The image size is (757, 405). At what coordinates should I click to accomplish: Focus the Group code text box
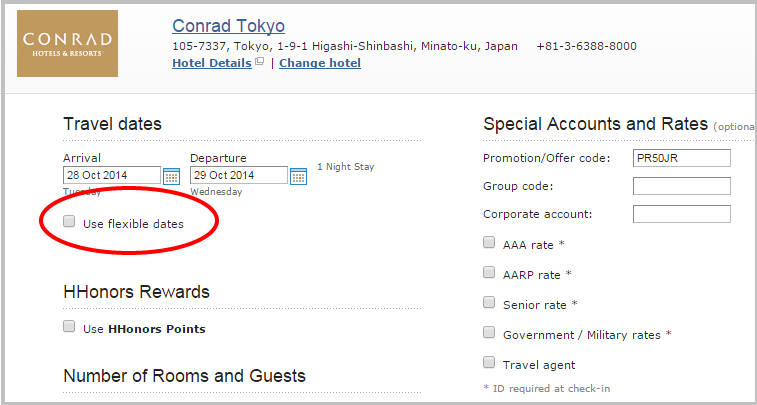pos(682,186)
